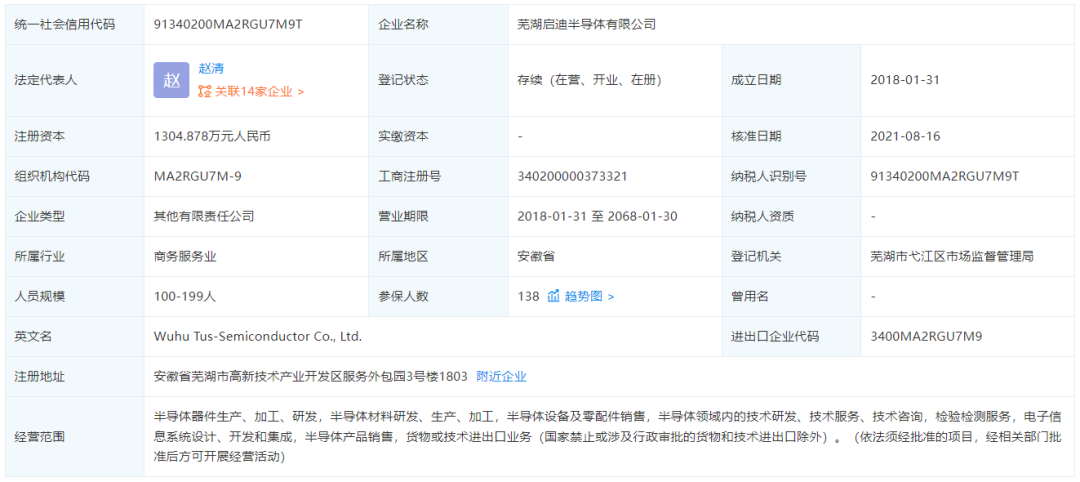Open the 趋势图 link
Image resolution: width=1080 pixels, height=482 pixels.
coord(590,296)
